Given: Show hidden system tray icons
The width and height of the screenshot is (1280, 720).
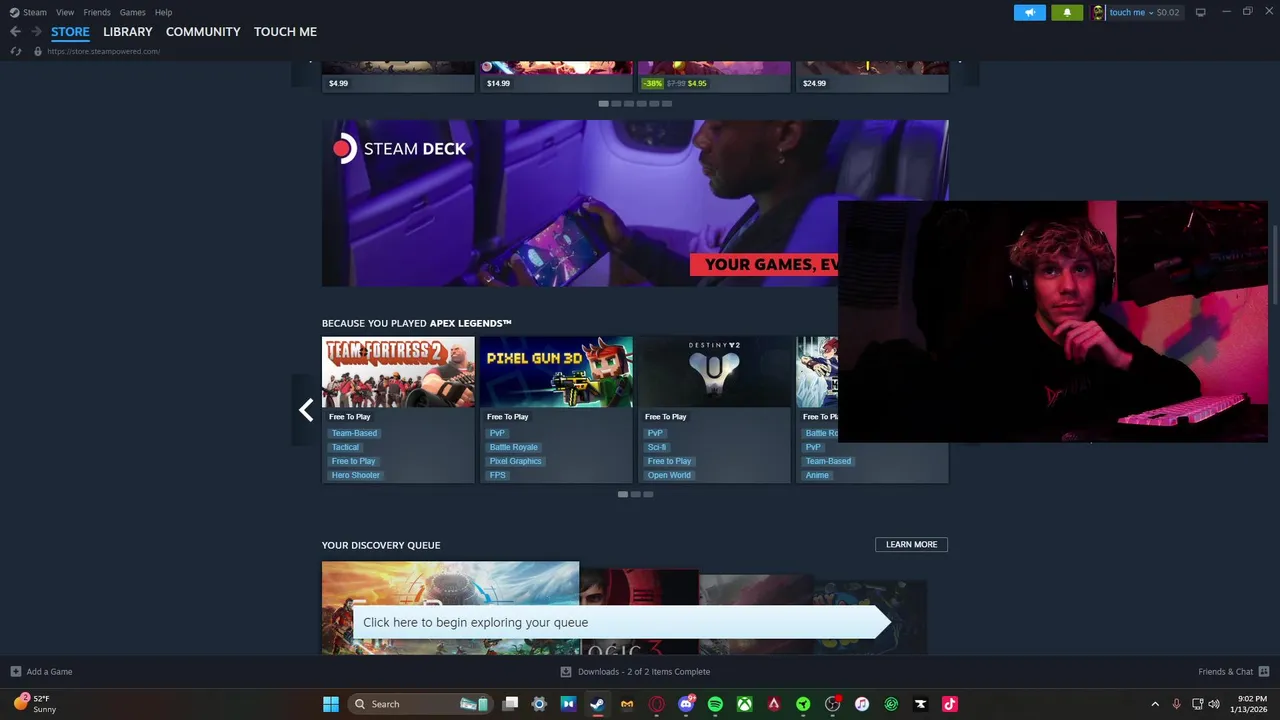Looking at the screenshot, I should (1155, 704).
